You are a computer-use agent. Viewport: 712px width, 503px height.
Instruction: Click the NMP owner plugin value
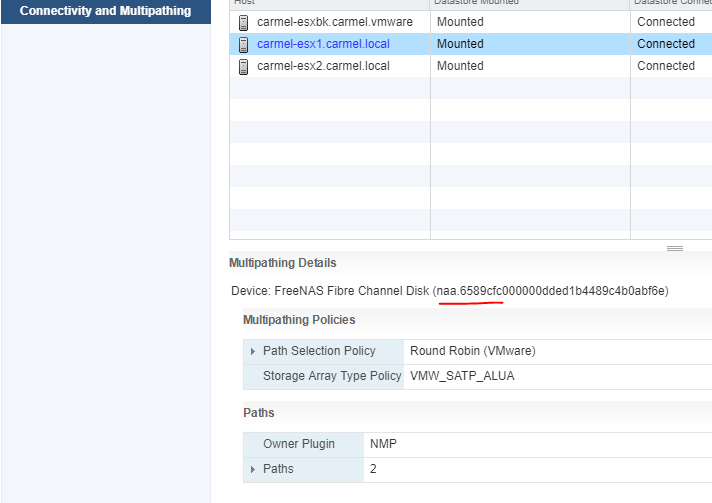[x=383, y=444]
